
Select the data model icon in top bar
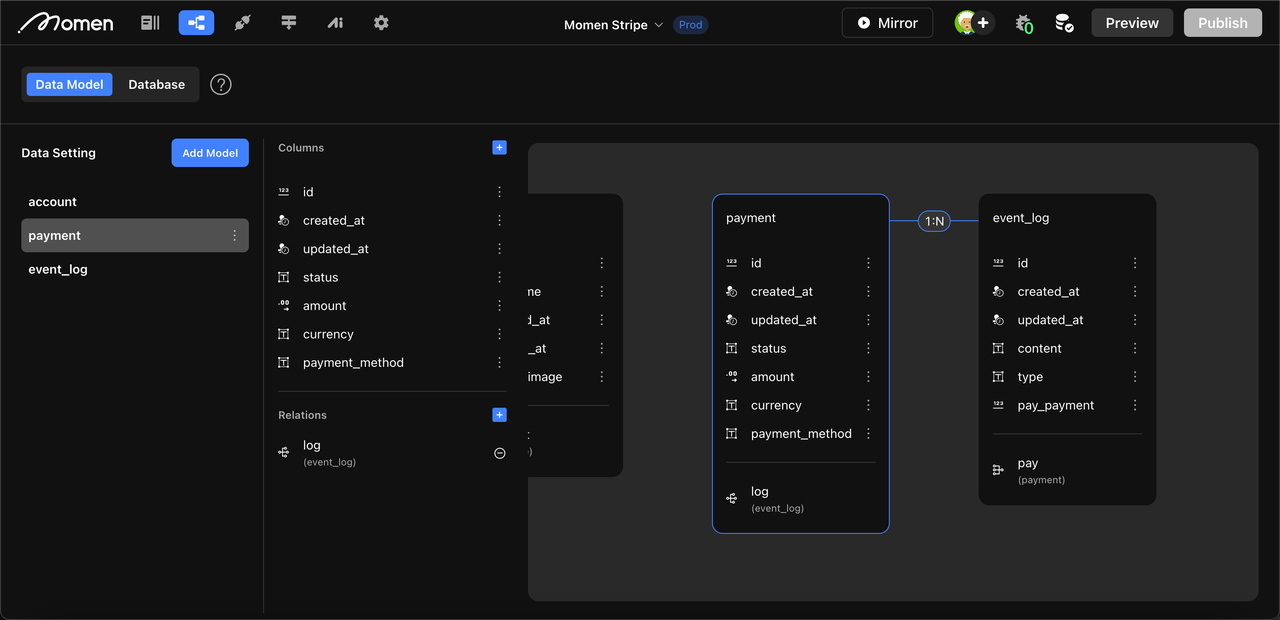[196, 23]
